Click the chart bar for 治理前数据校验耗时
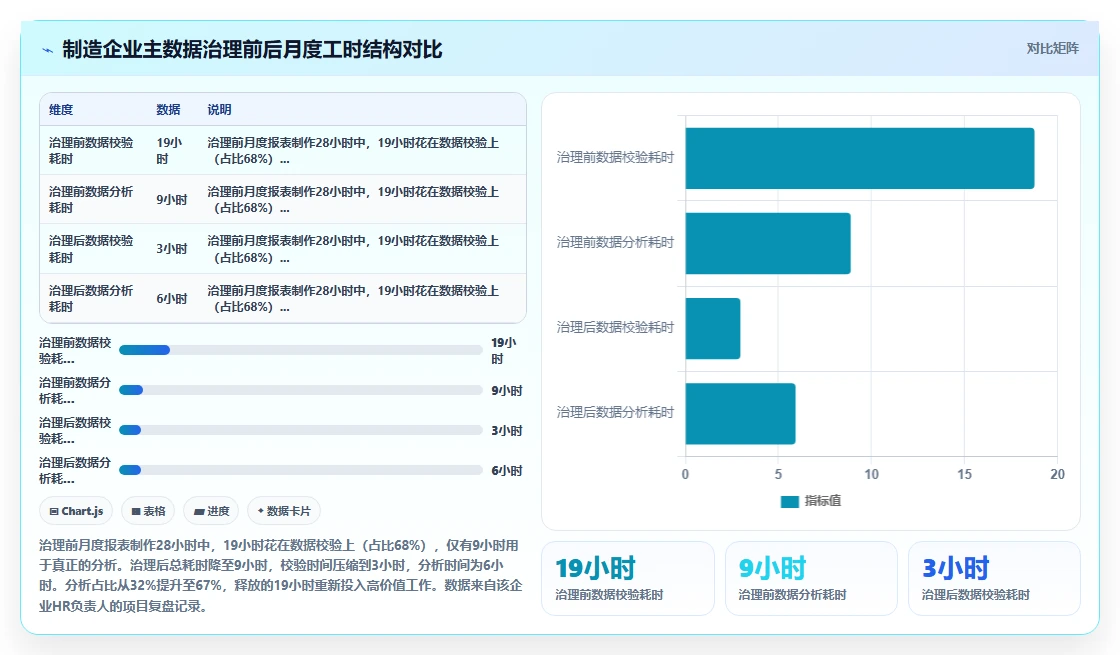This screenshot has height=655, width=1120. point(860,159)
